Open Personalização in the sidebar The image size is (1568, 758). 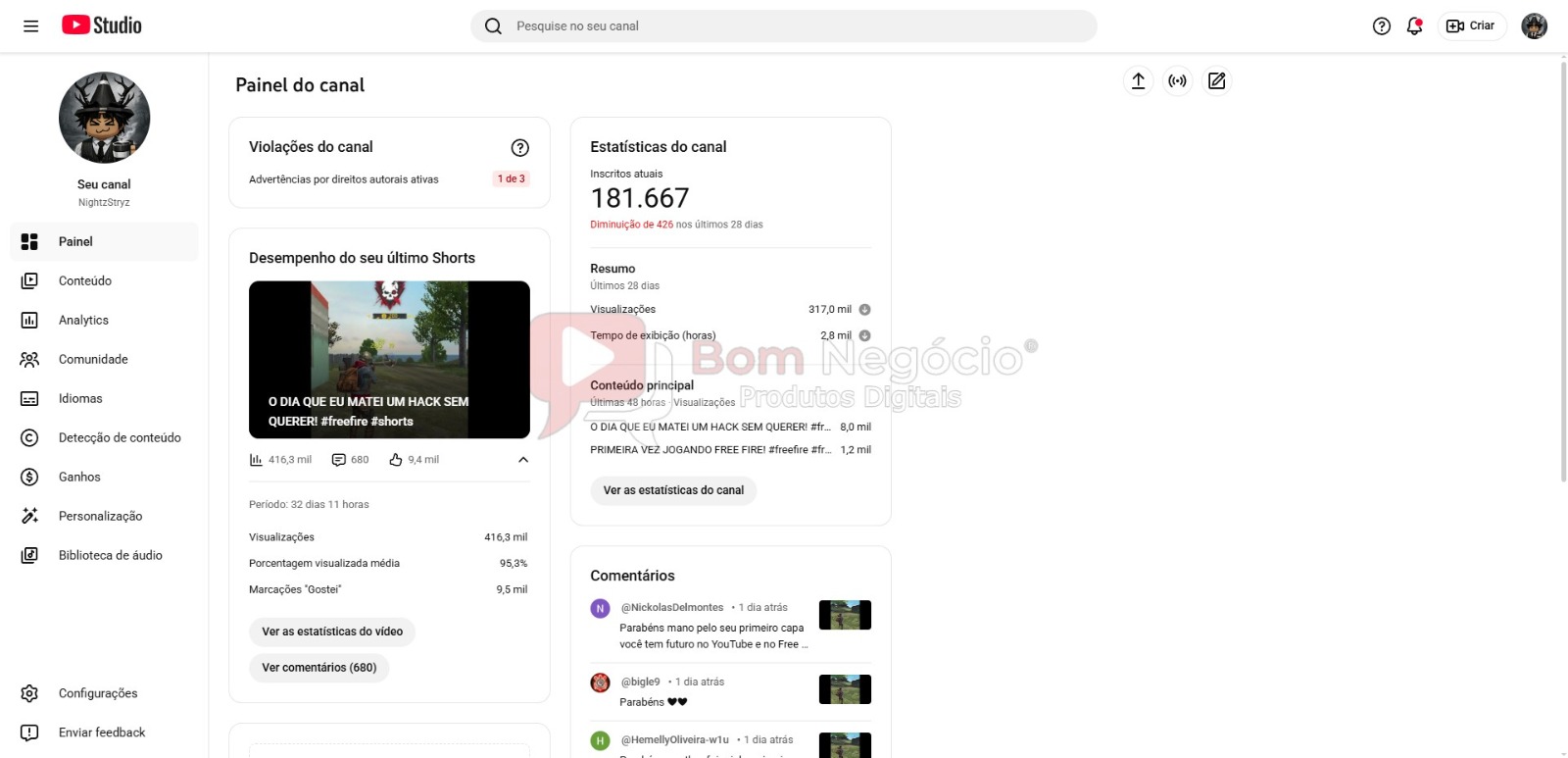click(104, 517)
